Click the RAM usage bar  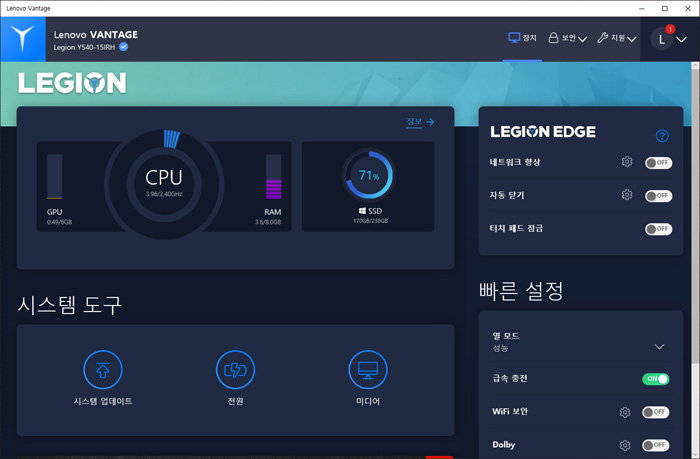pyautogui.click(x=274, y=177)
